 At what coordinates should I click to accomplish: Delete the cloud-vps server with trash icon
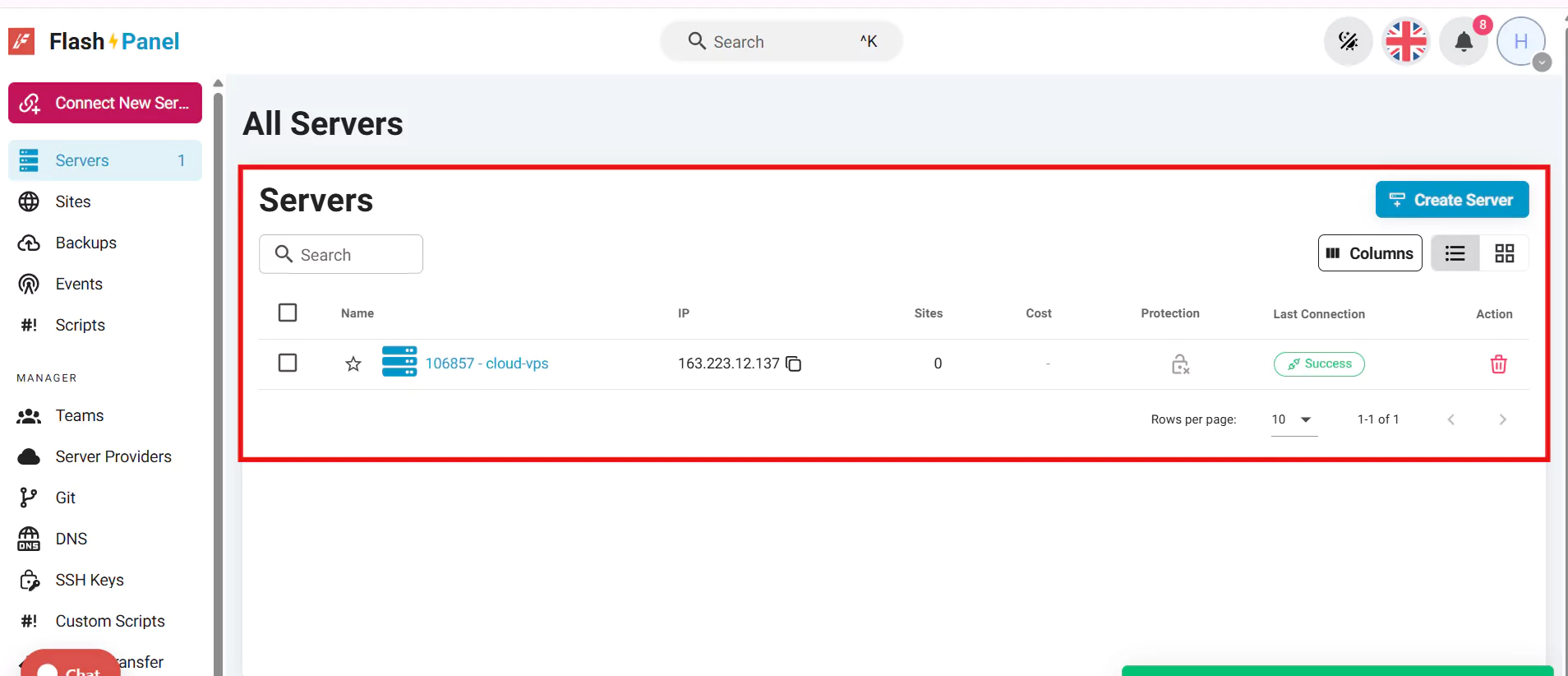tap(1498, 363)
